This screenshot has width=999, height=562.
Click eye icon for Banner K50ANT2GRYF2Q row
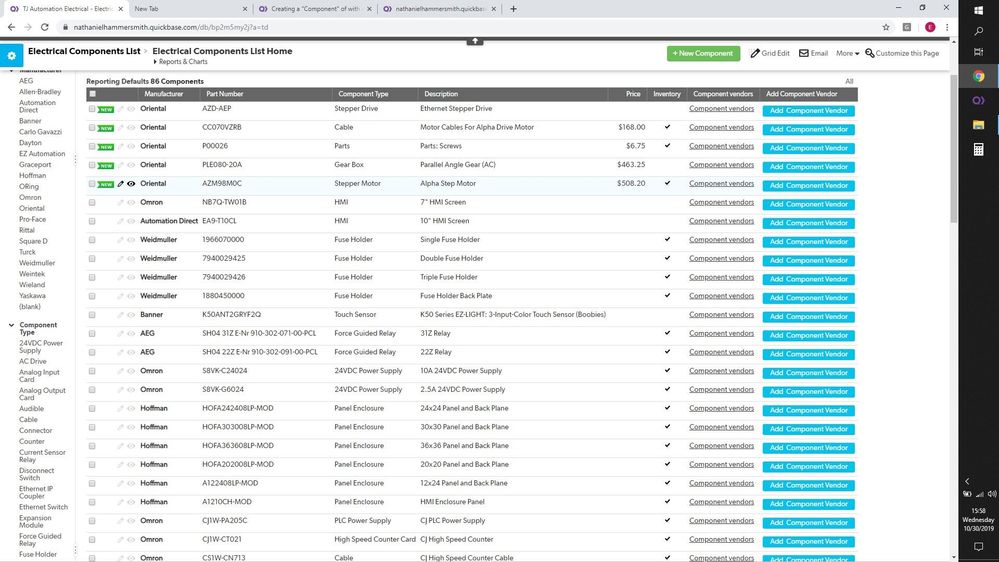(131, 315)
